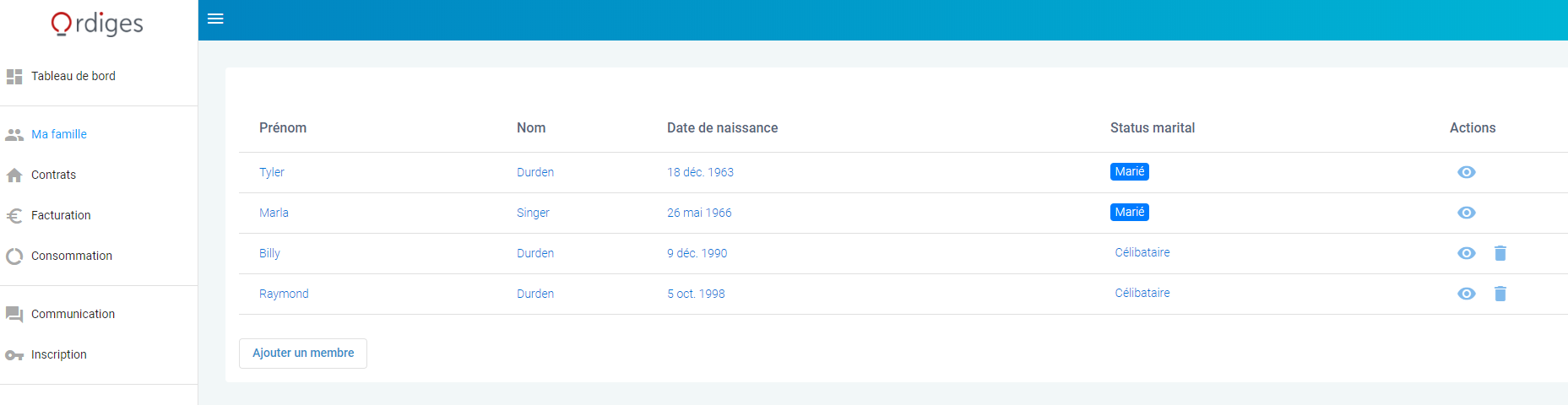Click the Tableau de bord dashboard icon
Screen dimensions: 1568x405
14,77
